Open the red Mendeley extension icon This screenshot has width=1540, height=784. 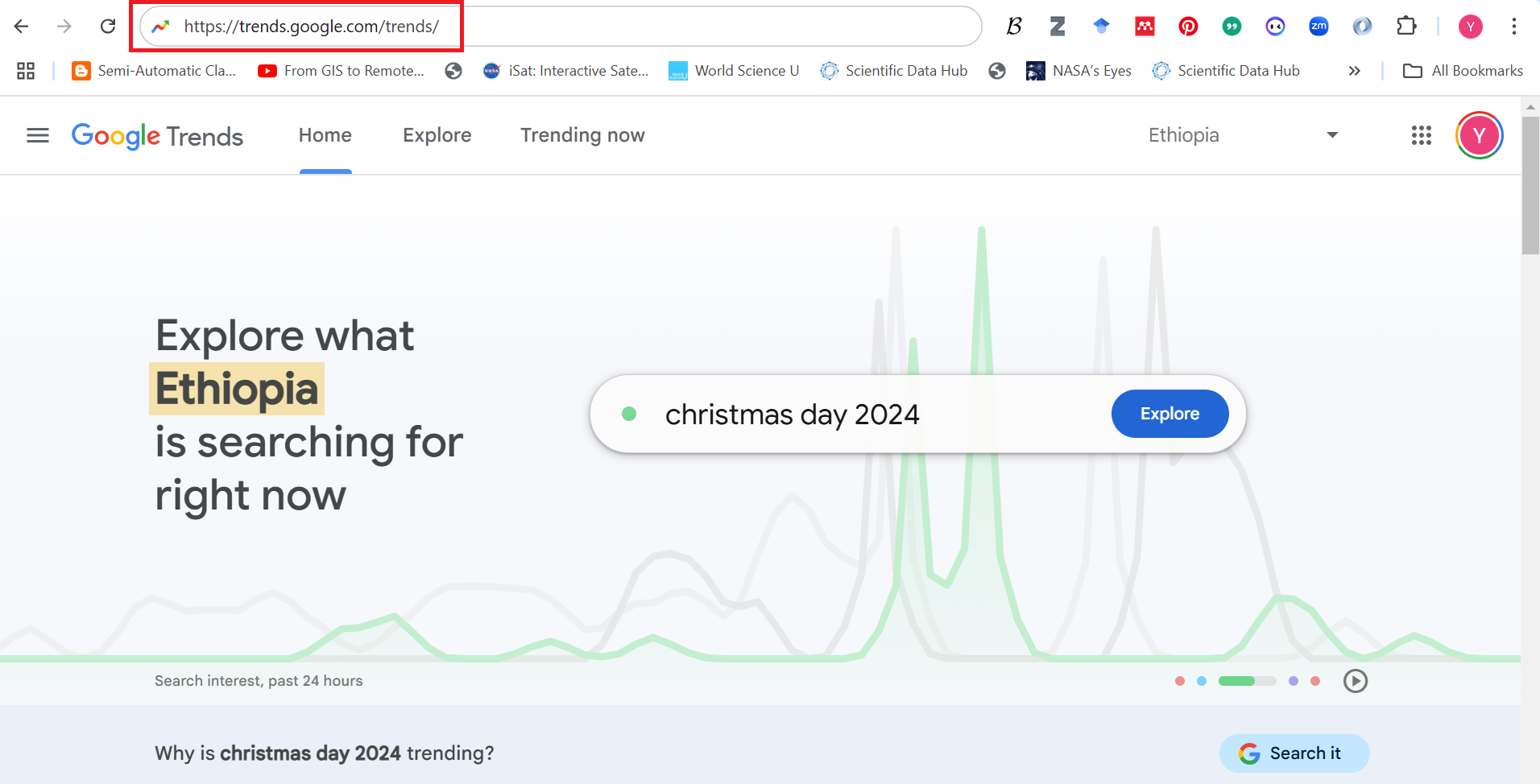pos(1145,27)
